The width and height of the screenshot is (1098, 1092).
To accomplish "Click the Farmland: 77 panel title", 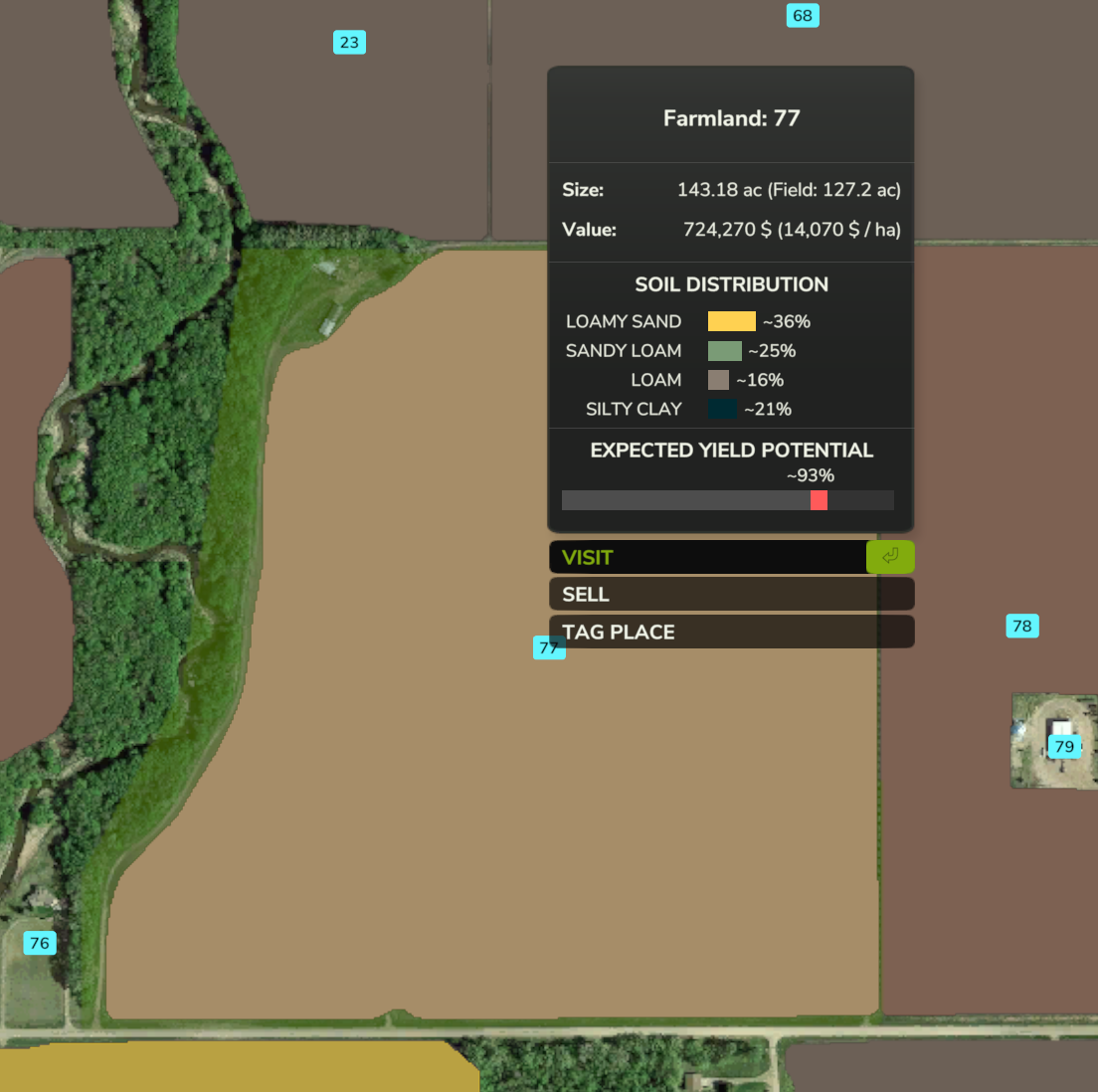I will click(731, 118).
